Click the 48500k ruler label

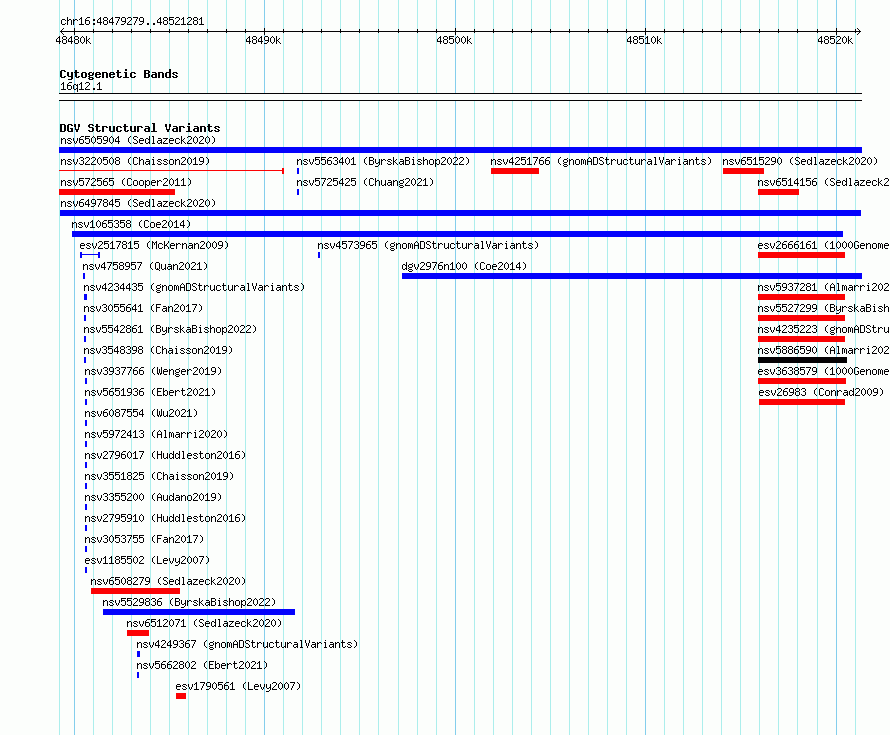point(454,40)
